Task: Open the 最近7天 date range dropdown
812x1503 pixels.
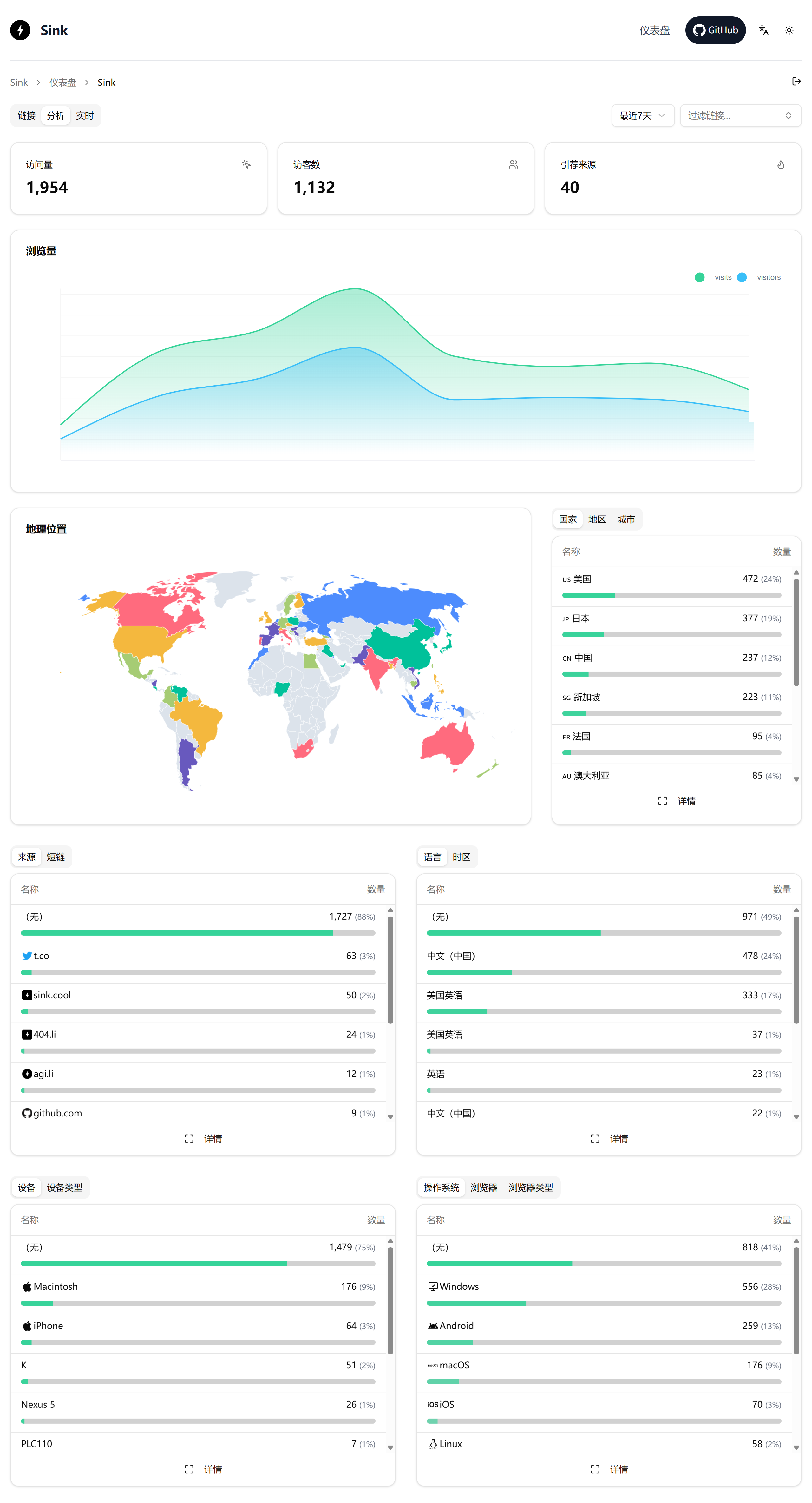Action: click(642, 116)
